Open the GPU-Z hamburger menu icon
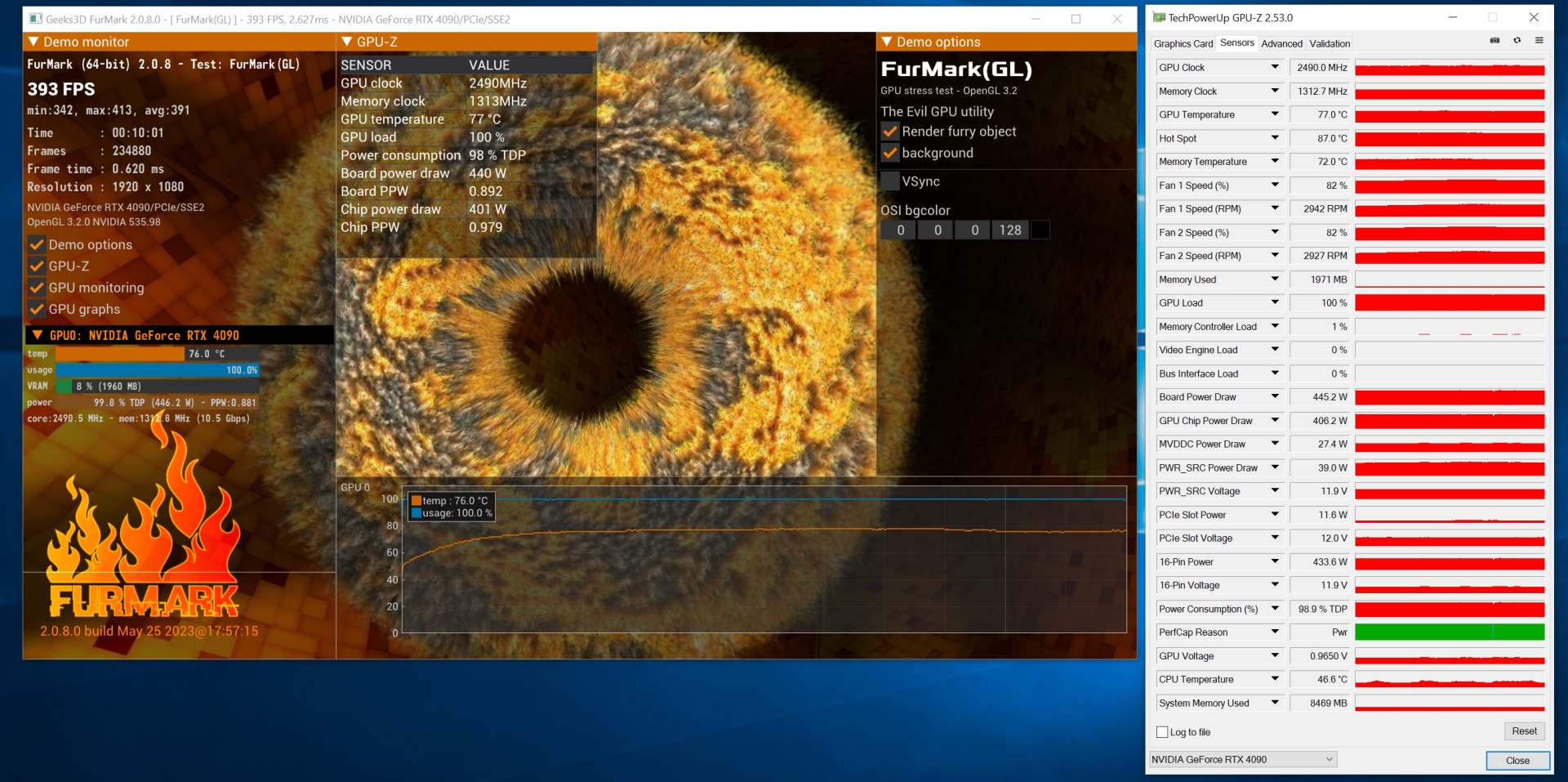 pyautogui.click(x=1539, y=40)
